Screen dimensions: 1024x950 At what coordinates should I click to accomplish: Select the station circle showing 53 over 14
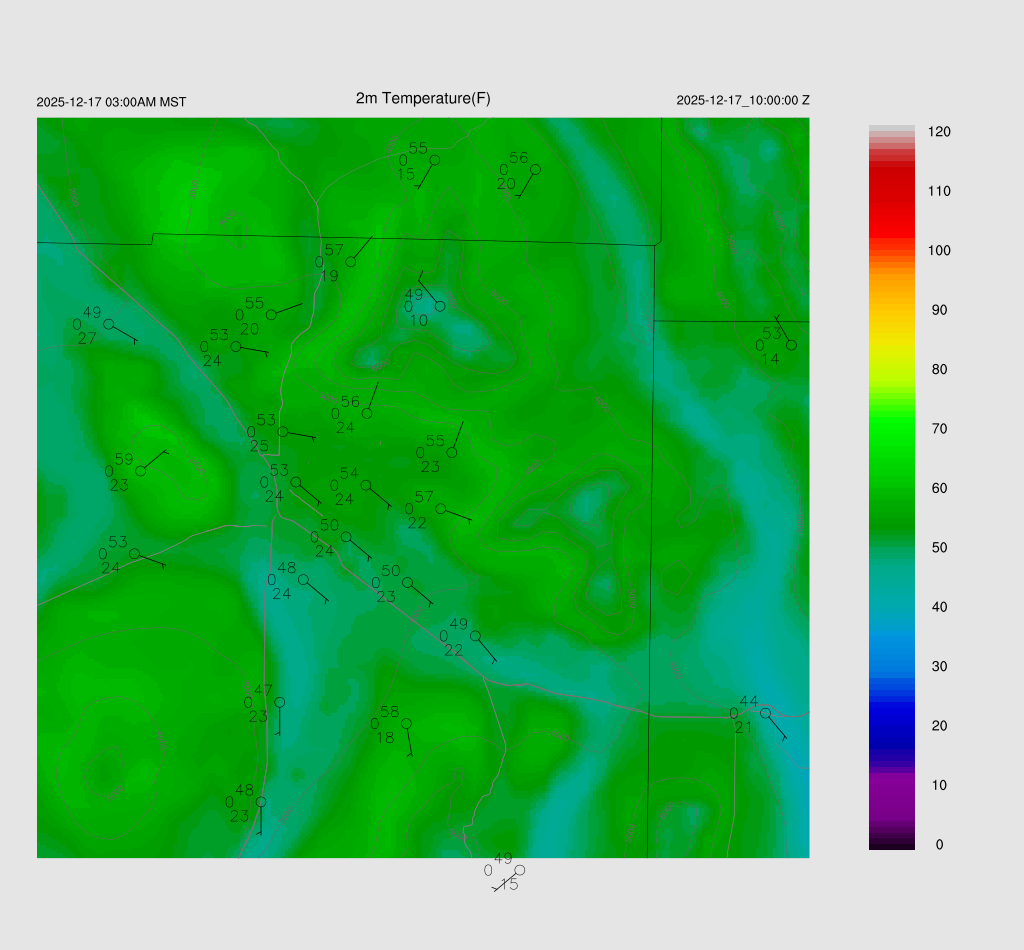(x=791, y=345)
